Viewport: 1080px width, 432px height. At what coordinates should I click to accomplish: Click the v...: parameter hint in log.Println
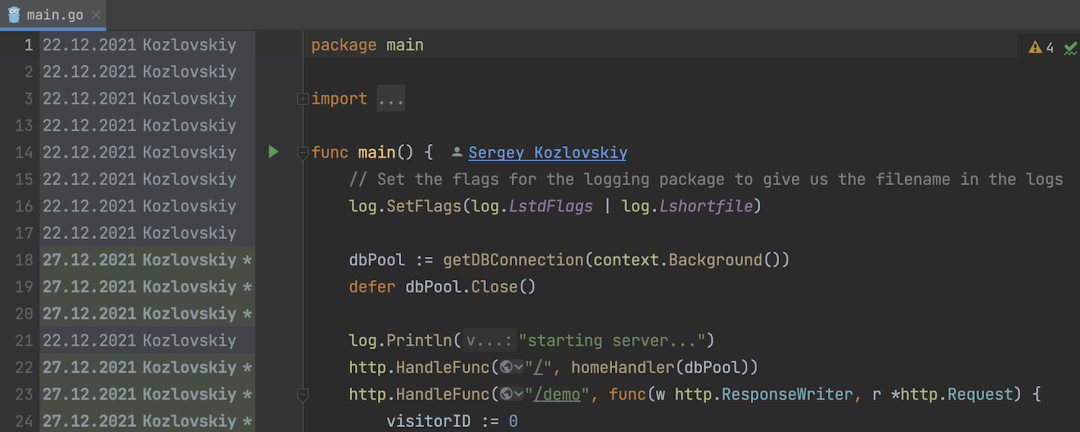pos(489,340)
